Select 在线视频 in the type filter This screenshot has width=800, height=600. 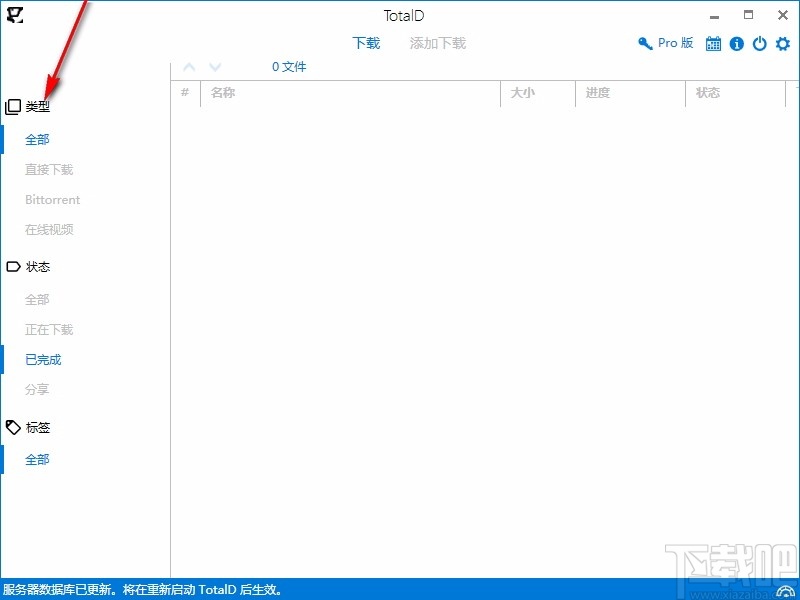(x=49, y=229)
